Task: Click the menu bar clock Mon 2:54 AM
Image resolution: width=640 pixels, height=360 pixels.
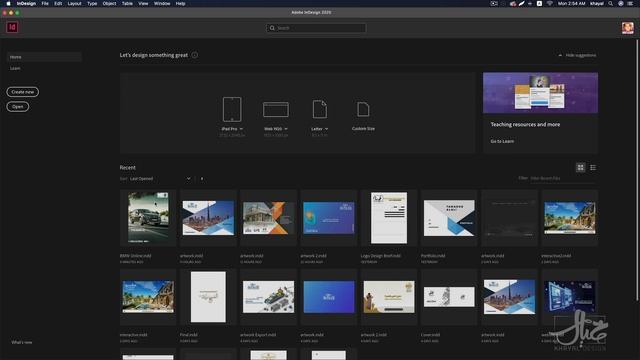Action: (x=571, y=3)
